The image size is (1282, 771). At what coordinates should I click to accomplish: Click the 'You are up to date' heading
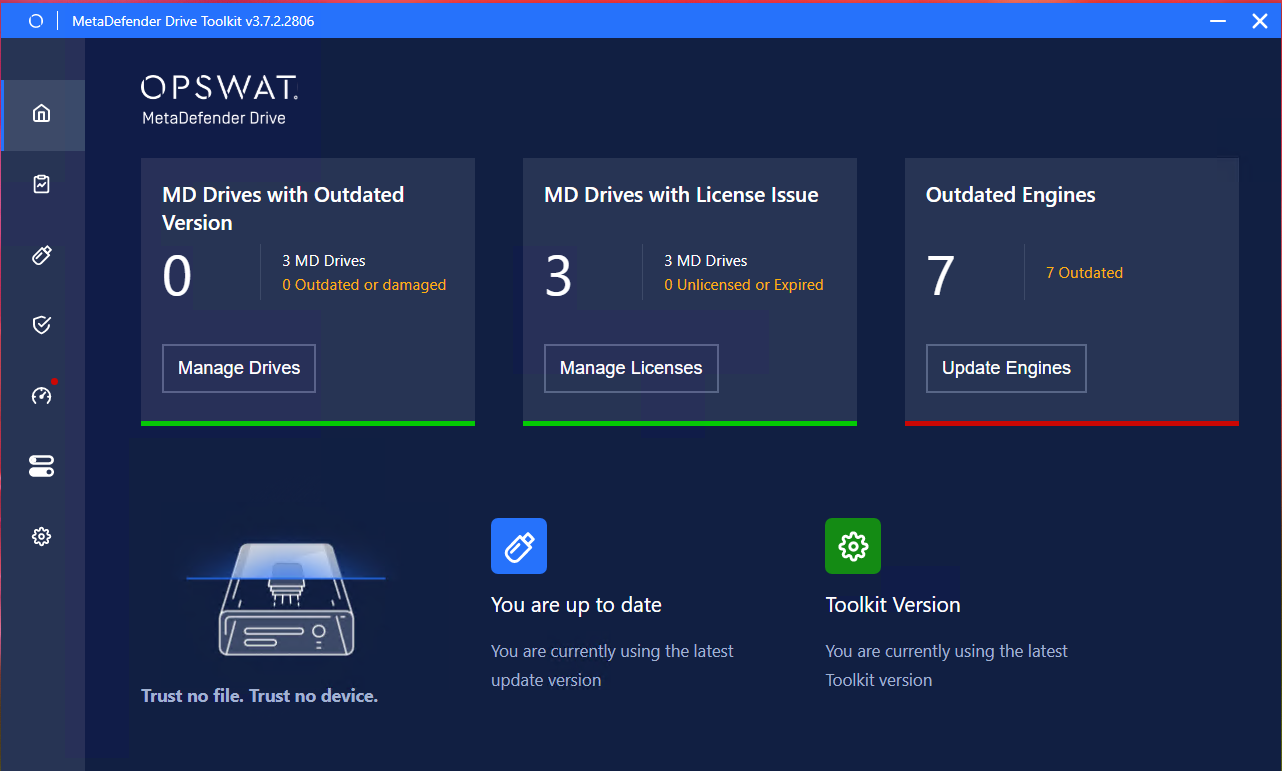(576, 605)
